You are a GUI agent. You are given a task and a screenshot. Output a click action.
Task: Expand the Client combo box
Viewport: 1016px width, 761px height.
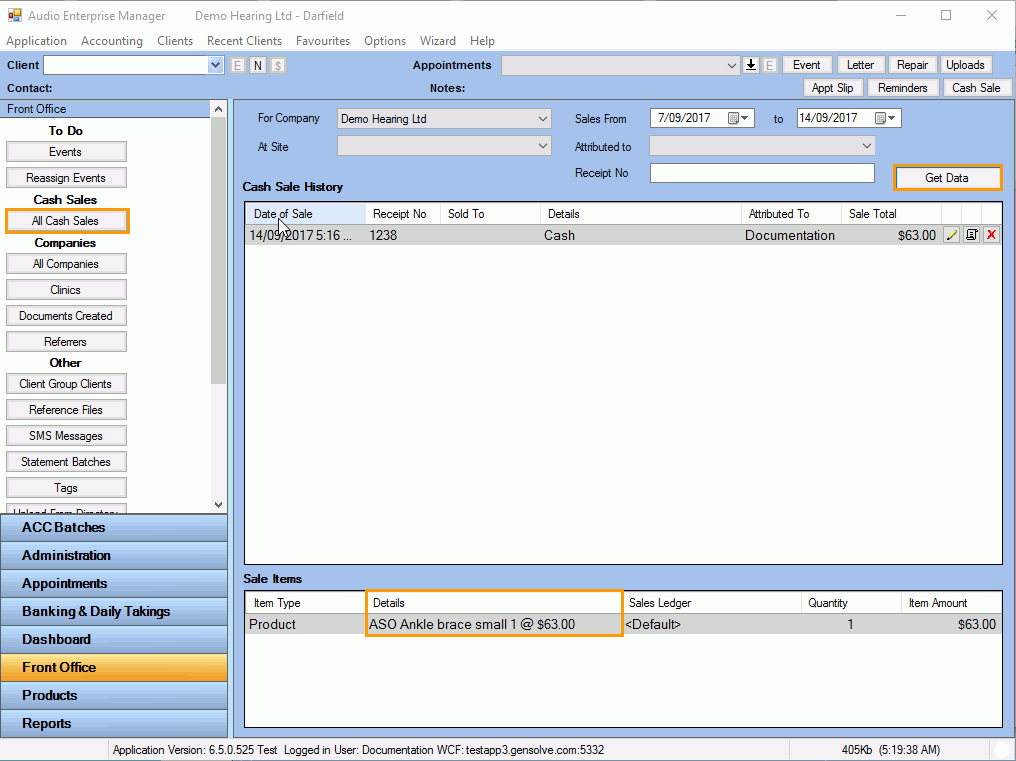[x=215, y=65]
